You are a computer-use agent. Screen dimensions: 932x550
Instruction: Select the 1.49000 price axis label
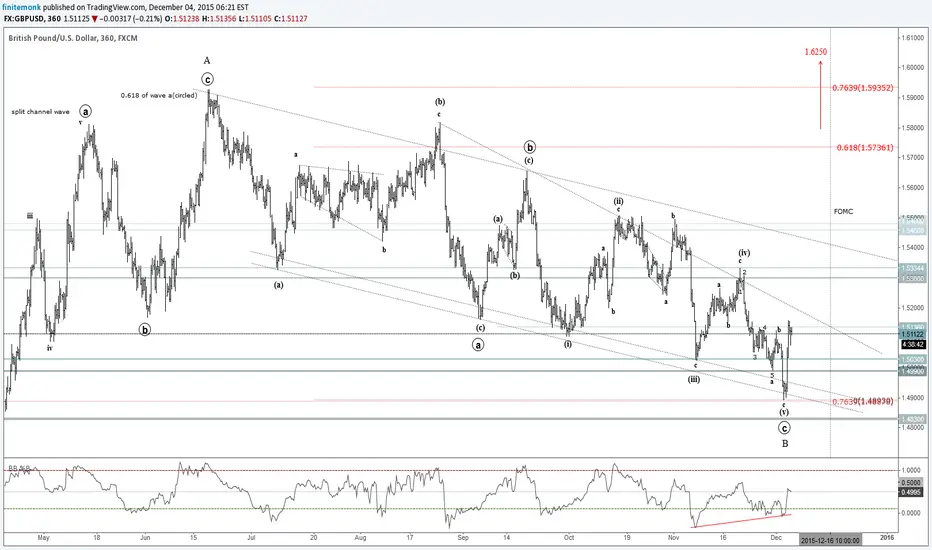pos(912,398)
